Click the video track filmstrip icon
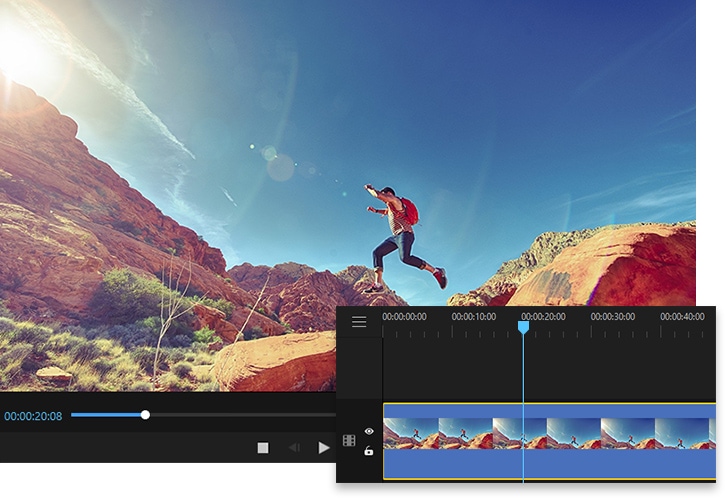The height and width of the screenshot is (498, 725). point(349,440)
